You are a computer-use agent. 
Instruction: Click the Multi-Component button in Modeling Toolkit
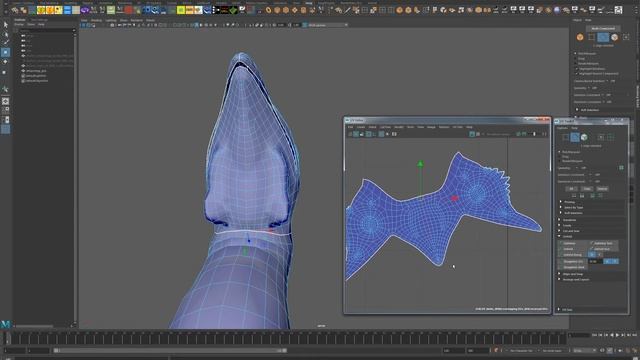click(x=603, y=29)
